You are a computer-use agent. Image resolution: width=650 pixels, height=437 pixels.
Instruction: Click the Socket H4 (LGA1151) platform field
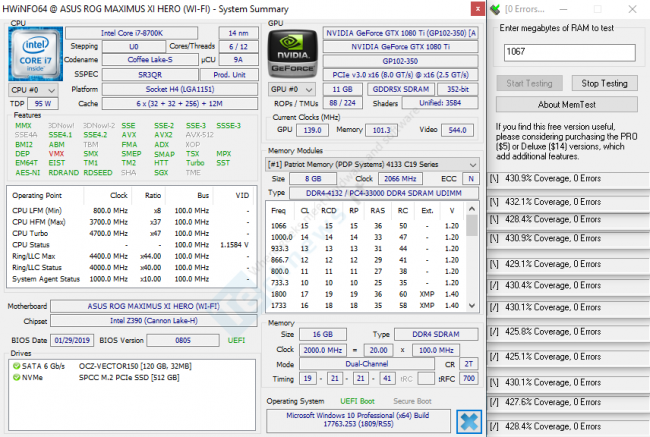click(x=180, y=90)
